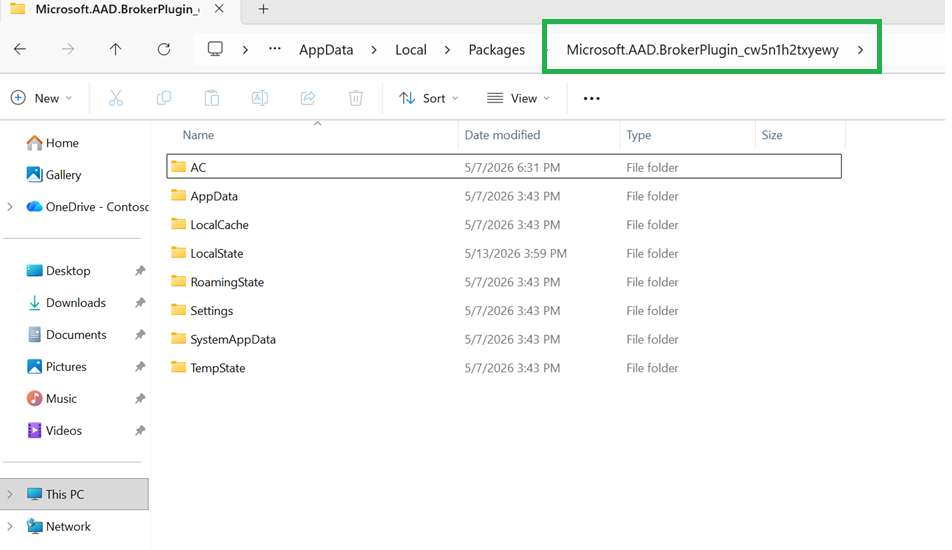Click pin icon next to Downloads
952x550 pixels.
[x=140, y=303]
